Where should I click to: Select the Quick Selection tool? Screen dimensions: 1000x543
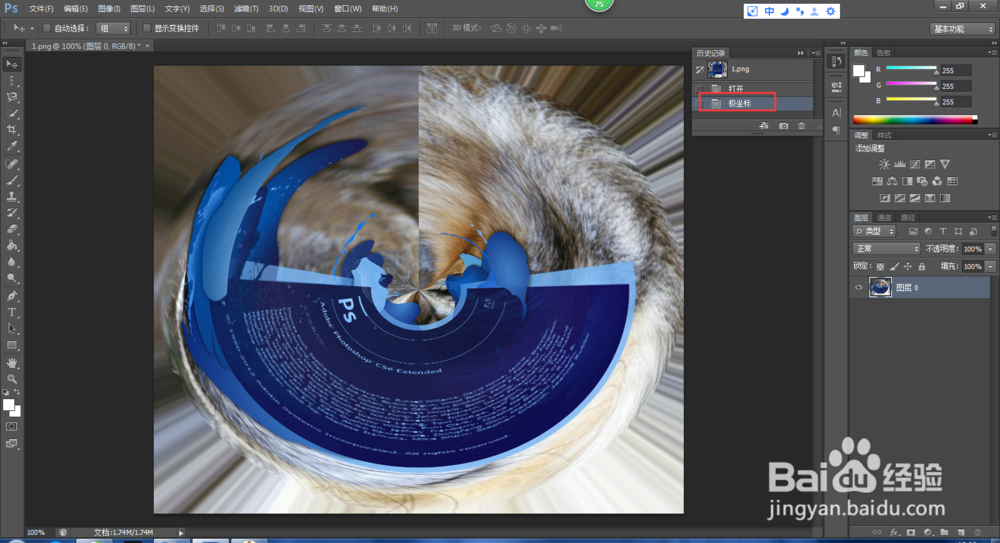pyautogui.click(x=11, y=114)
